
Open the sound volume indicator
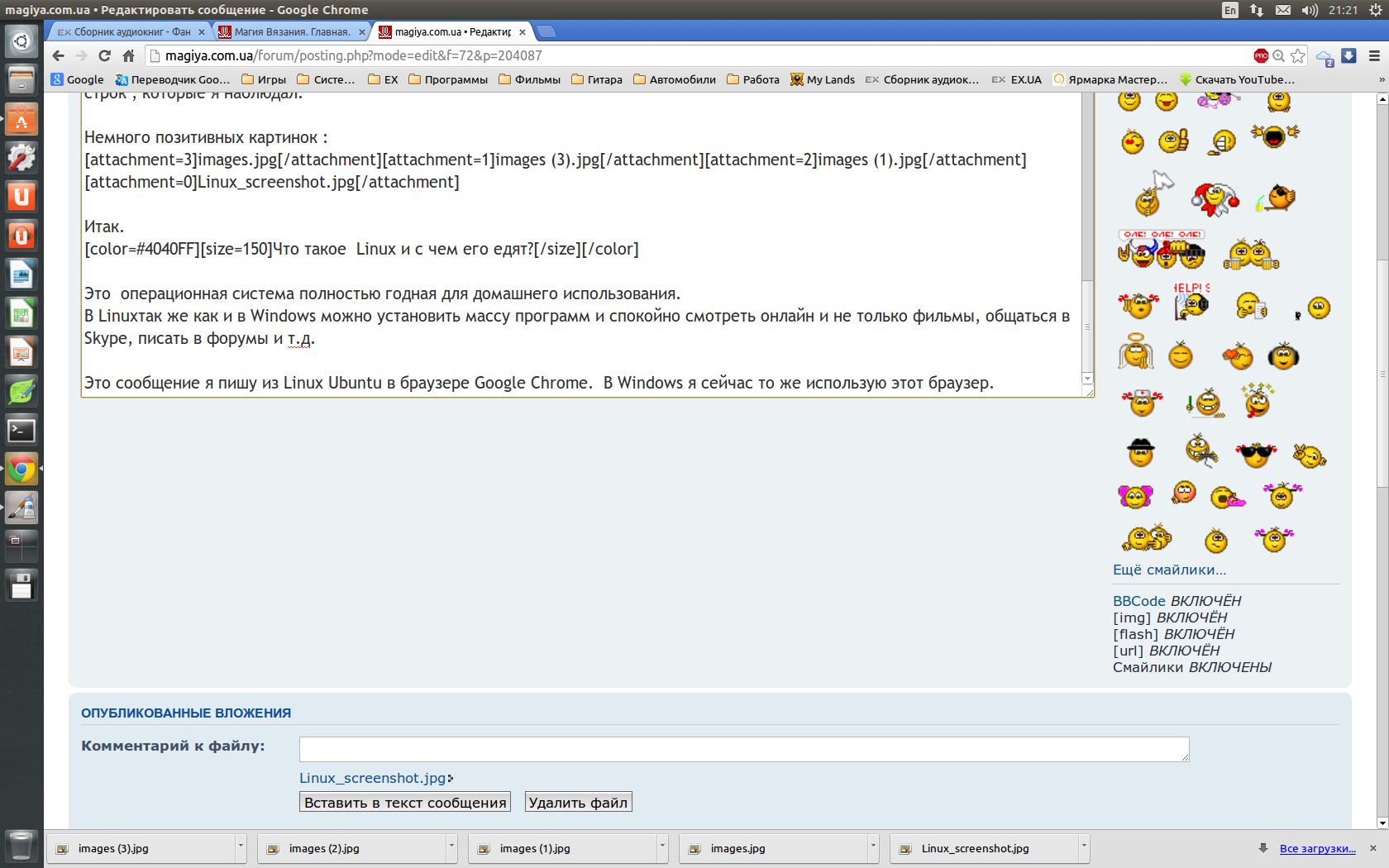click(1310, 10)
